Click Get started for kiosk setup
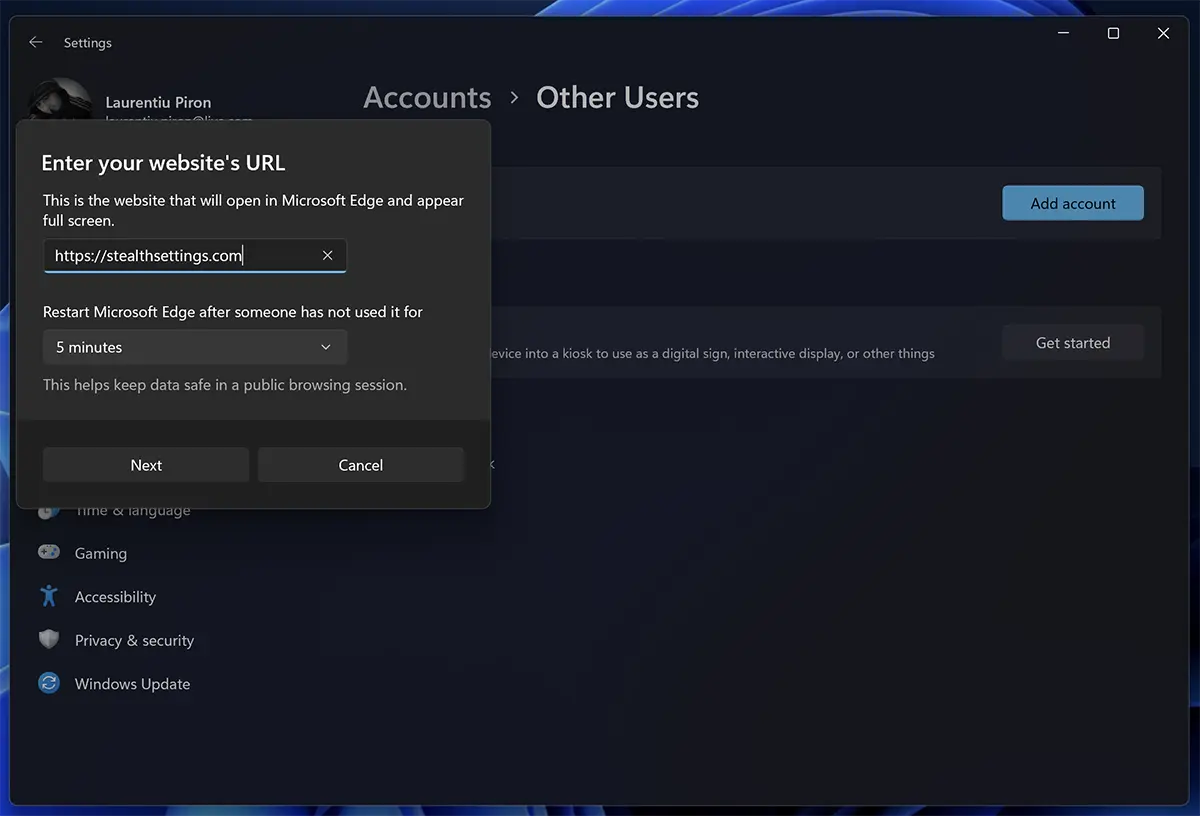This screenshot has width=1200, height=816. pos(1073,343)
